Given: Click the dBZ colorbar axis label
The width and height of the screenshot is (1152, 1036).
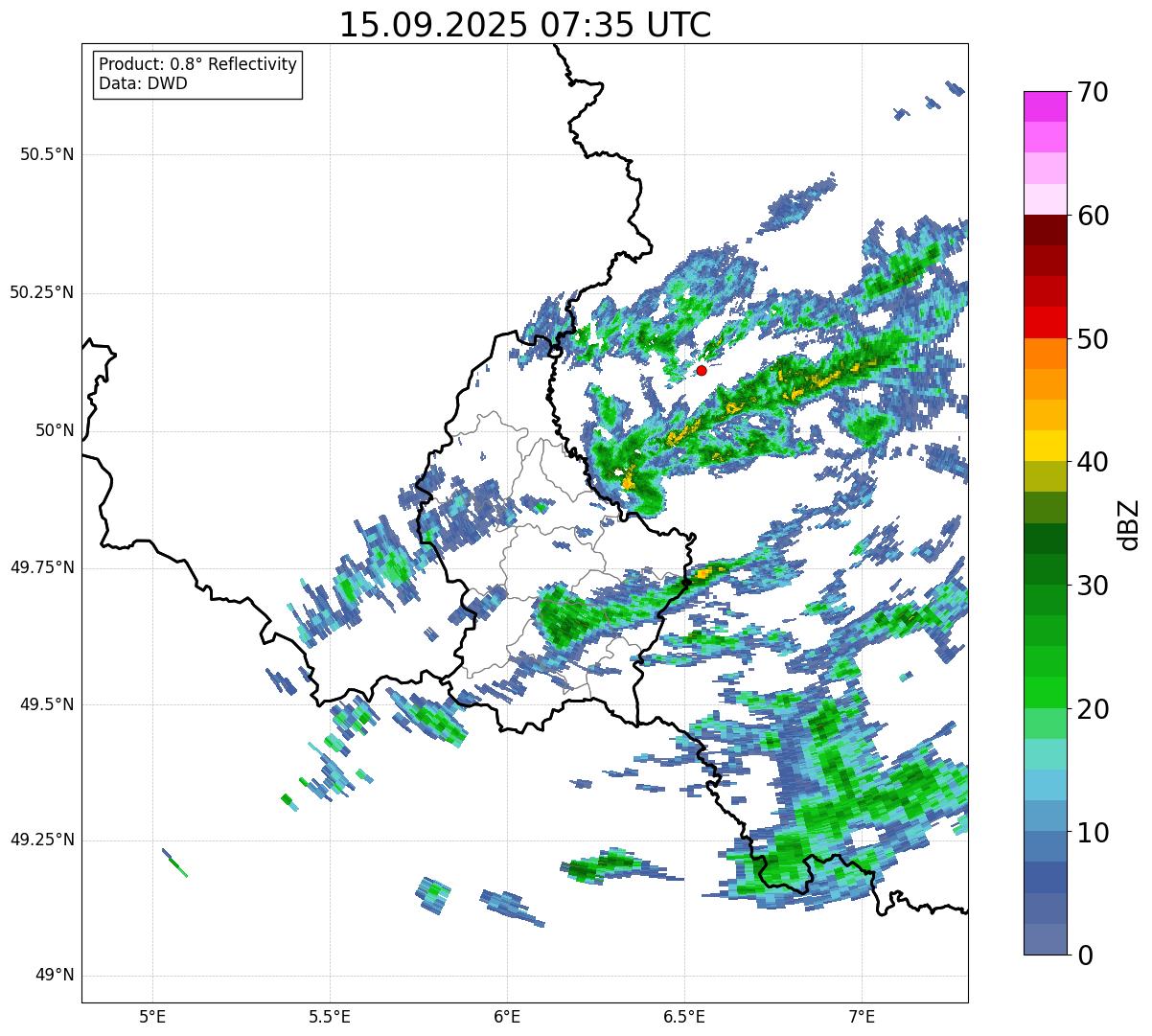Looking at the screenshot, I should [x=1129, y=523].
